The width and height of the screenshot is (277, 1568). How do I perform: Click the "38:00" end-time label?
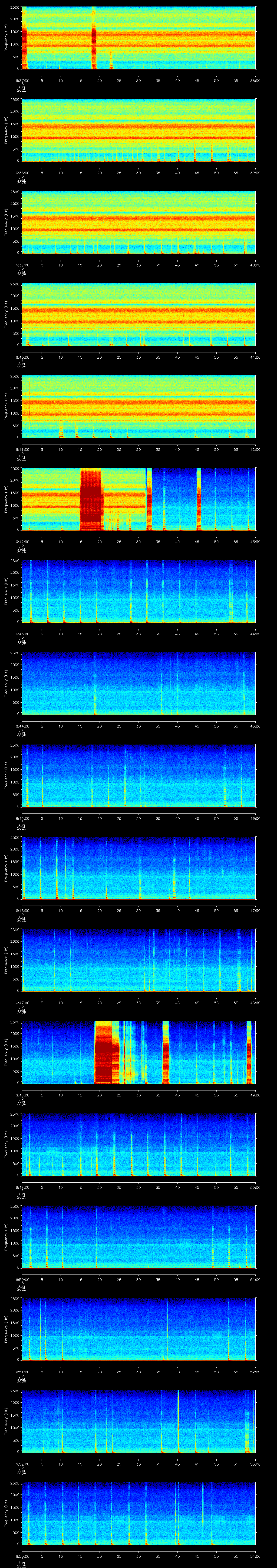coord(256,80)
